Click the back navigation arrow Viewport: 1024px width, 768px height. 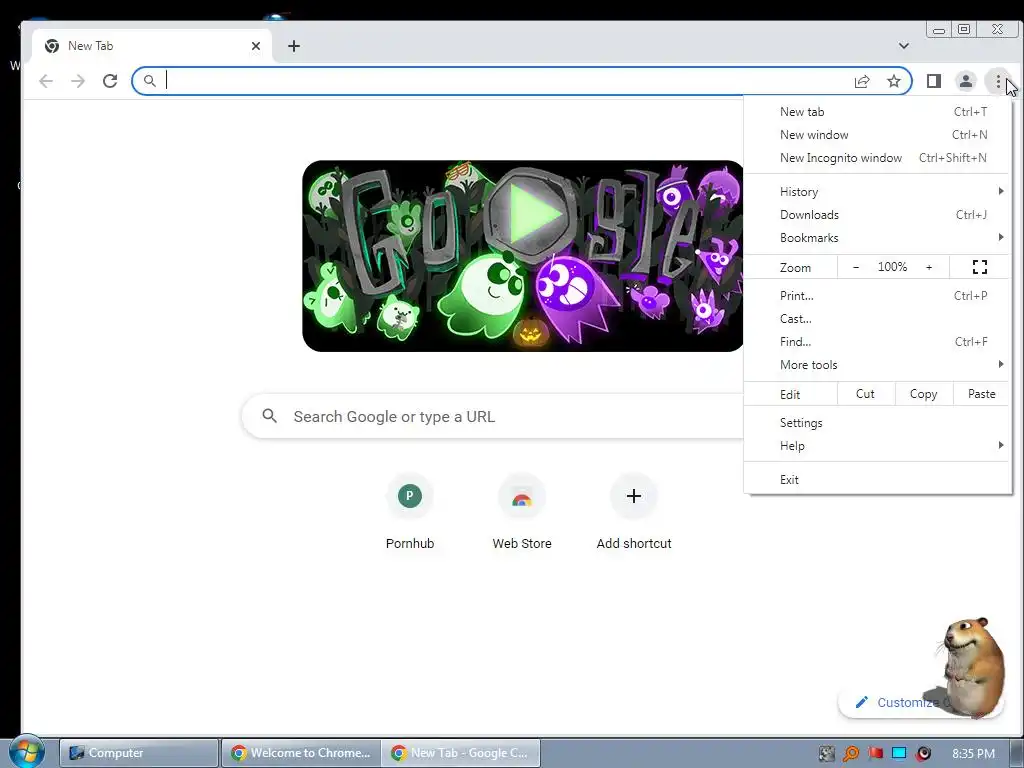[46, 81]
